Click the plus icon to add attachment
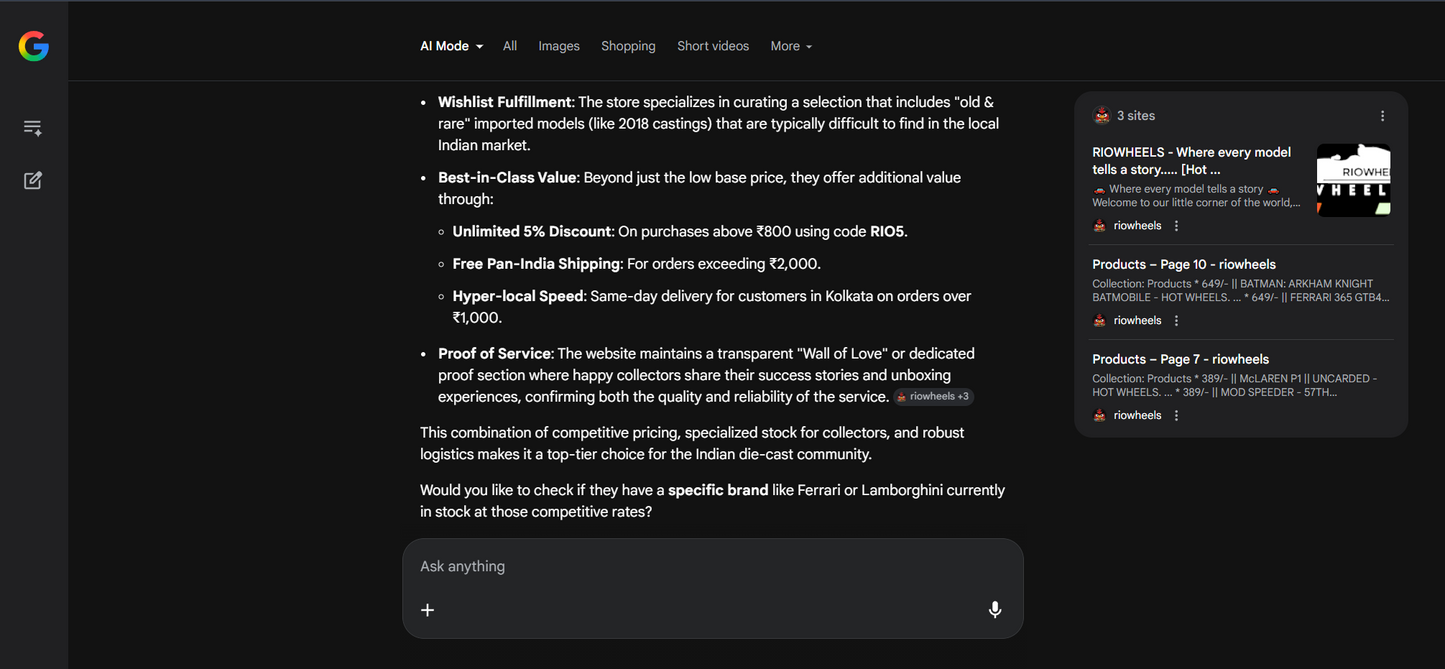1445x669 pixels. coord(428,610)
